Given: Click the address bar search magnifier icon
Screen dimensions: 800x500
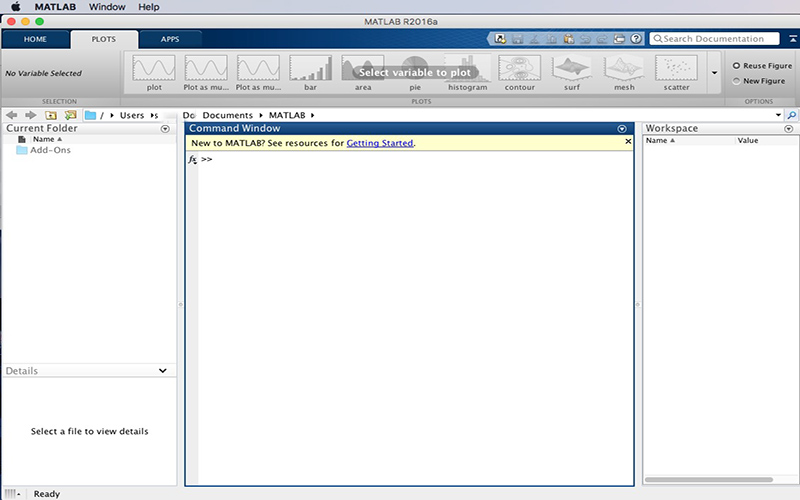Looking at the screenshot, I should click(x=791, y=115).
